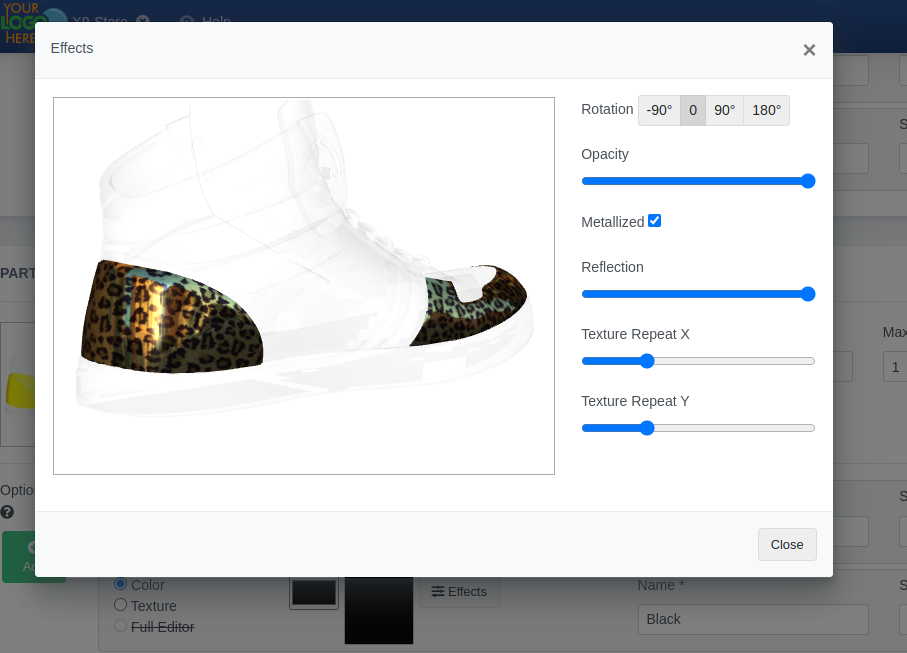
Task: Choose the 180° rotation button
Action: pyautogui.click(x=766, y=110)
